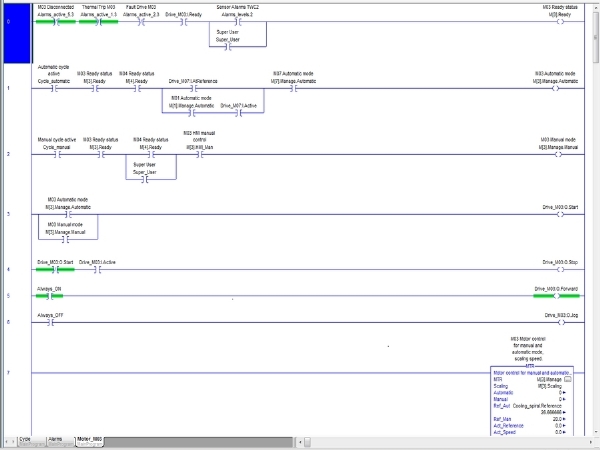Viewport: 600px width, 450px height.
Task: Click the 'M03 Ready status' description above rung 0 coil
Action: point(560,7)
